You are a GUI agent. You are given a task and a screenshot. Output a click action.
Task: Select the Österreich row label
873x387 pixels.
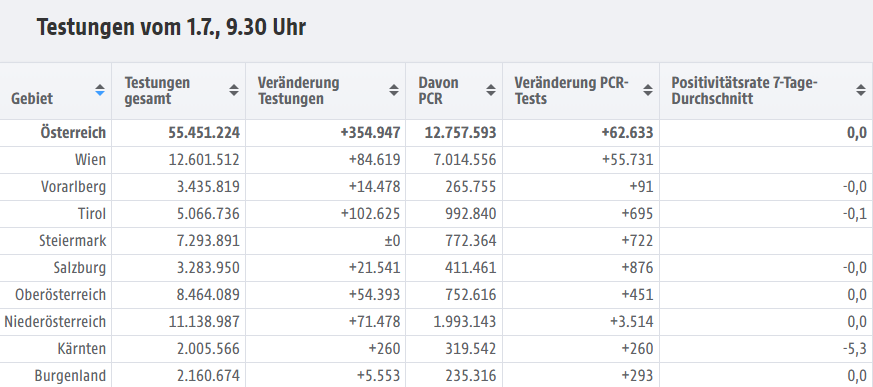pos(73,133)
